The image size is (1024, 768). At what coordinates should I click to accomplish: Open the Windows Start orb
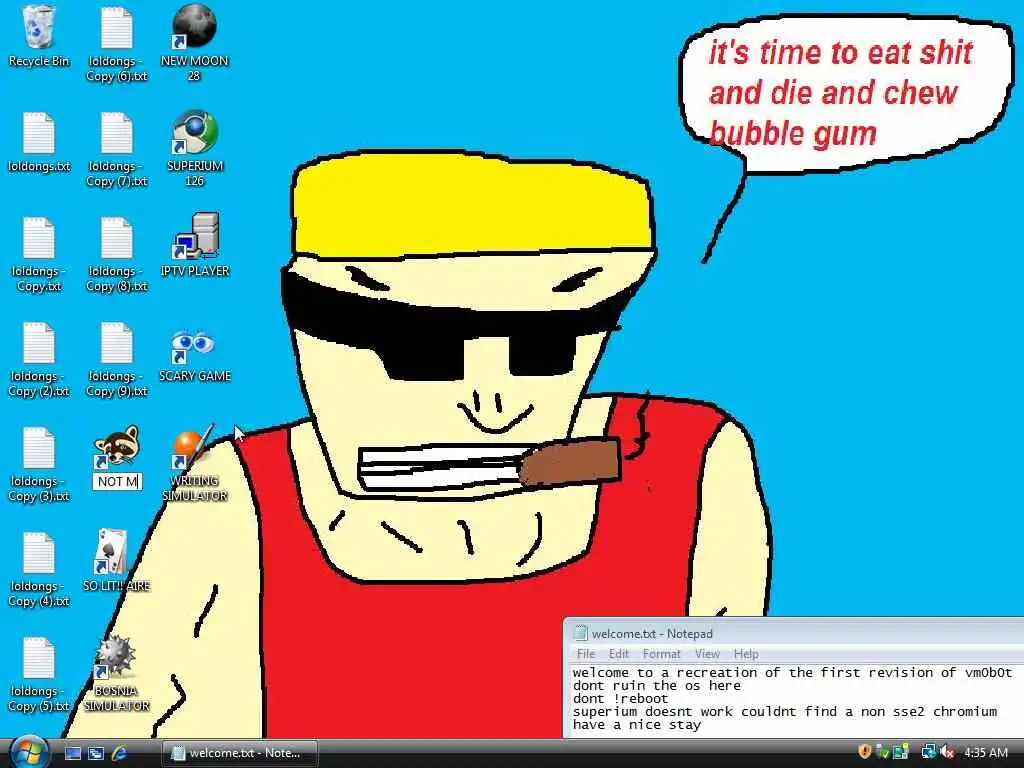pos(29,752)
